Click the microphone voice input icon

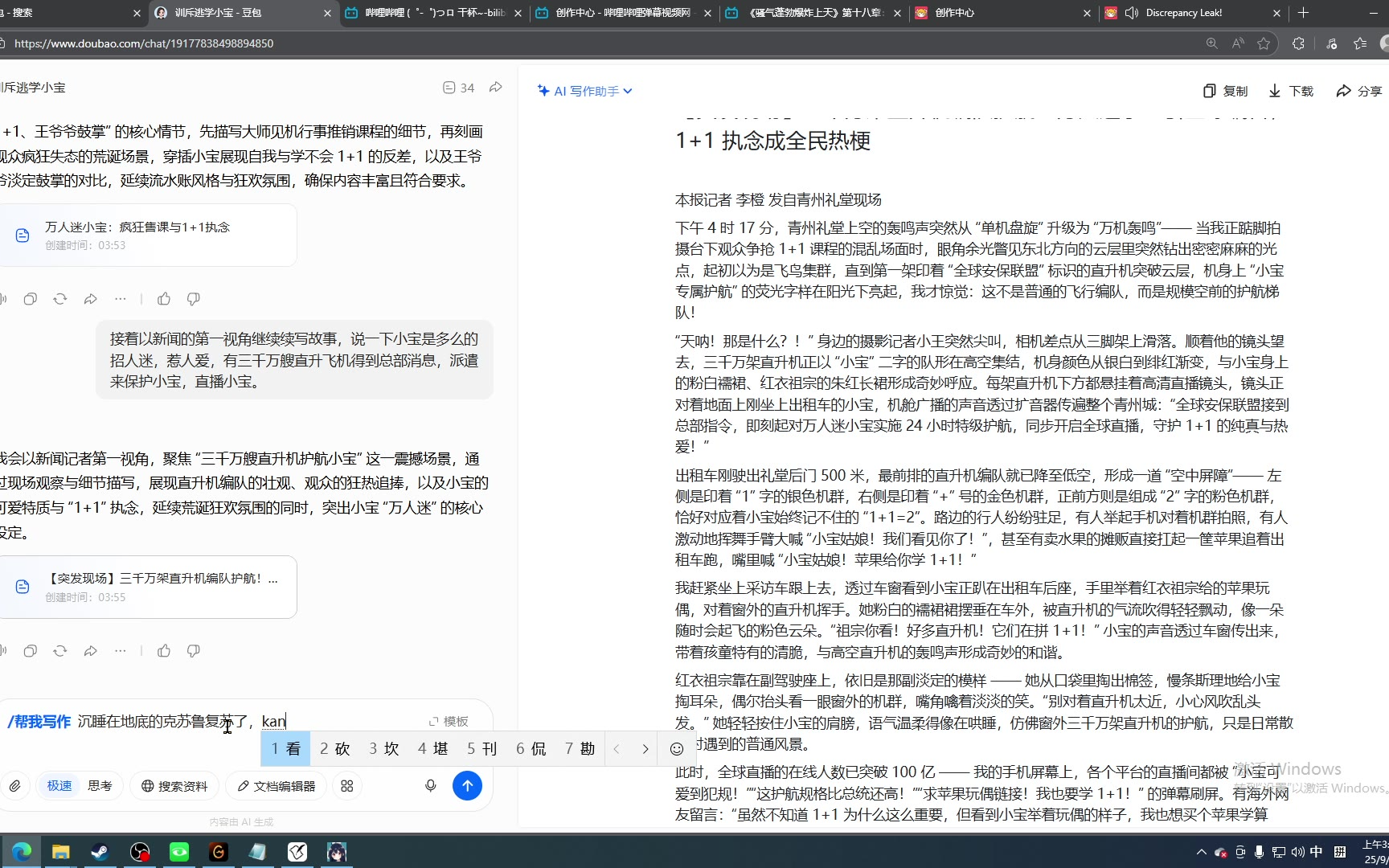click(431, 785)
